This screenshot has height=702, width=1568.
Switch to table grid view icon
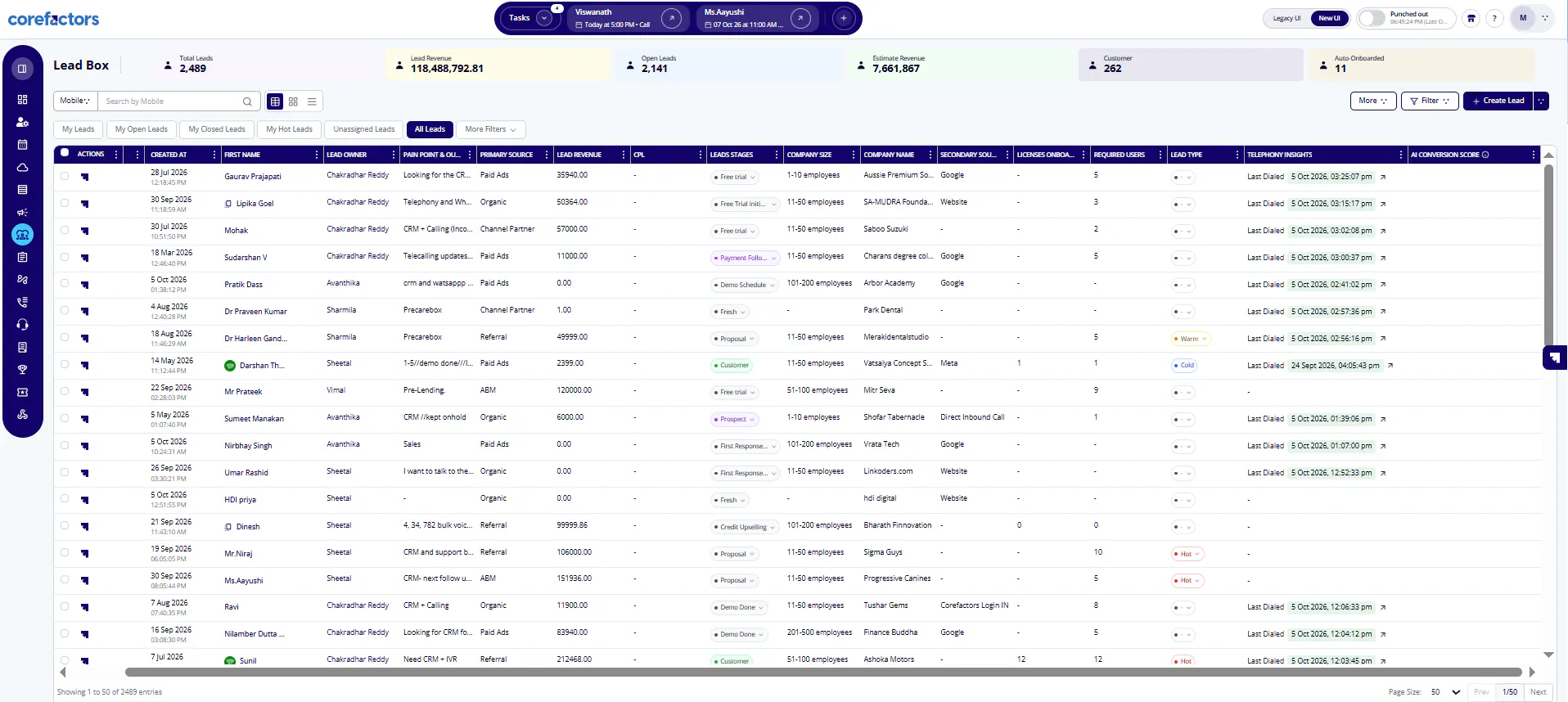pyautogui.click(x=275, y=101)
